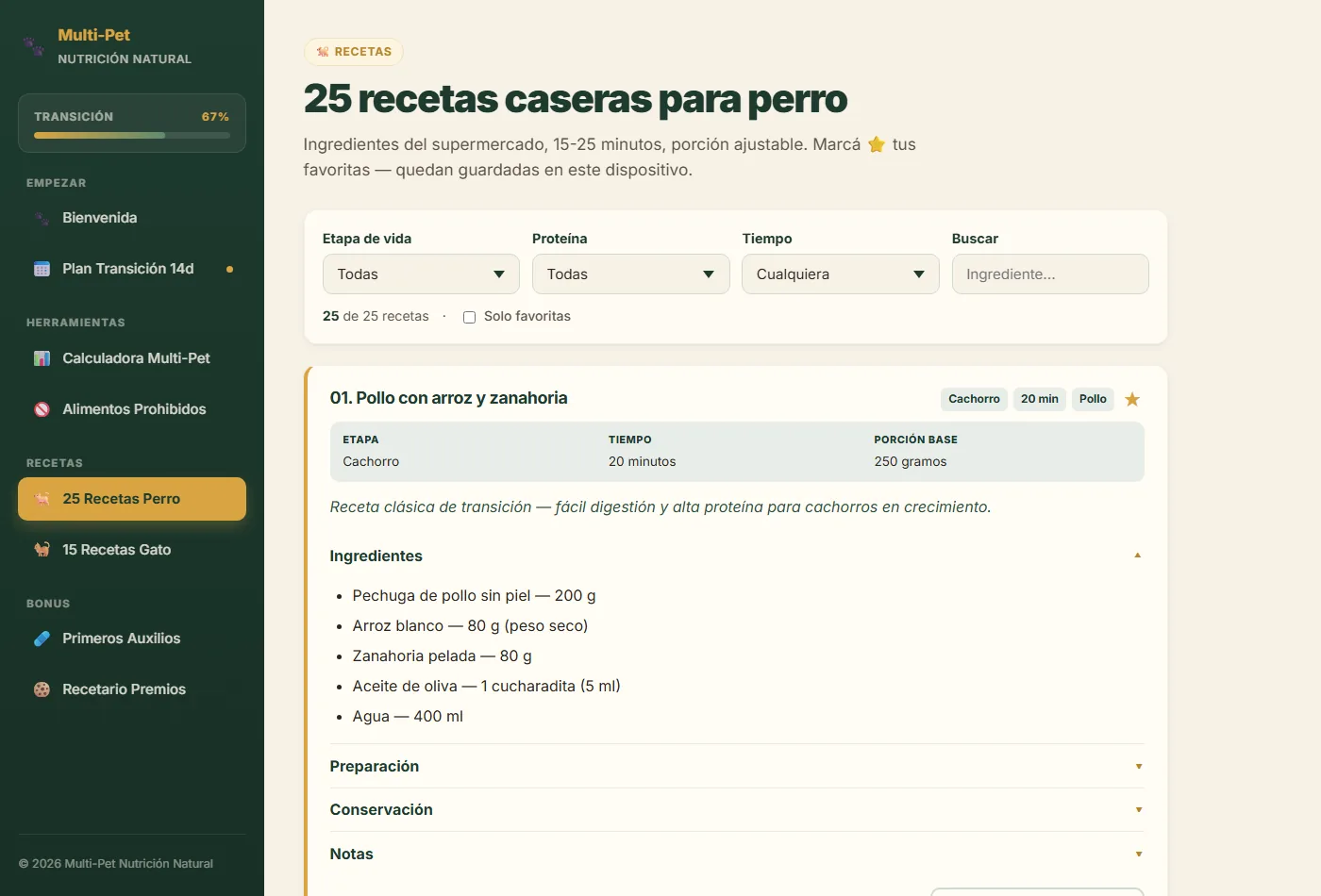Click the 2026 Multi-Pet Nutrición Natural footer text
The width and height of the screenshot is (1321, 896).
tap(116, 863)
